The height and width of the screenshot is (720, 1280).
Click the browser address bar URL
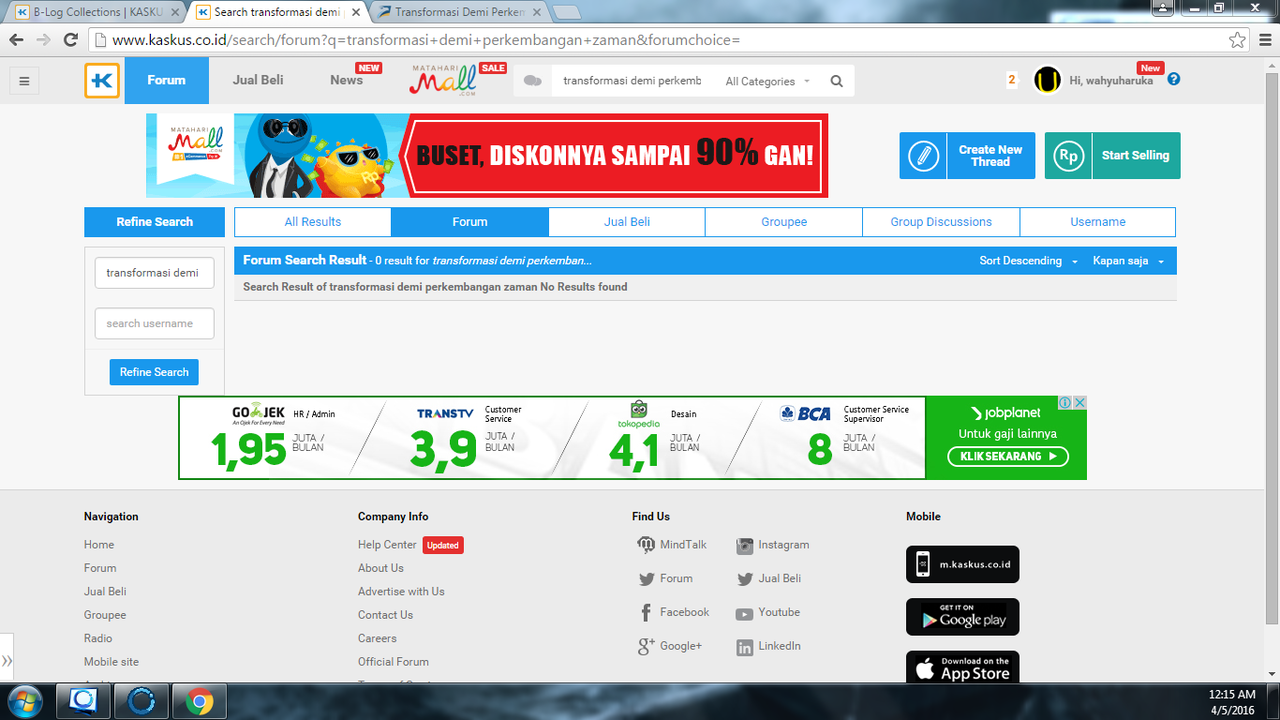pos(660,40)
